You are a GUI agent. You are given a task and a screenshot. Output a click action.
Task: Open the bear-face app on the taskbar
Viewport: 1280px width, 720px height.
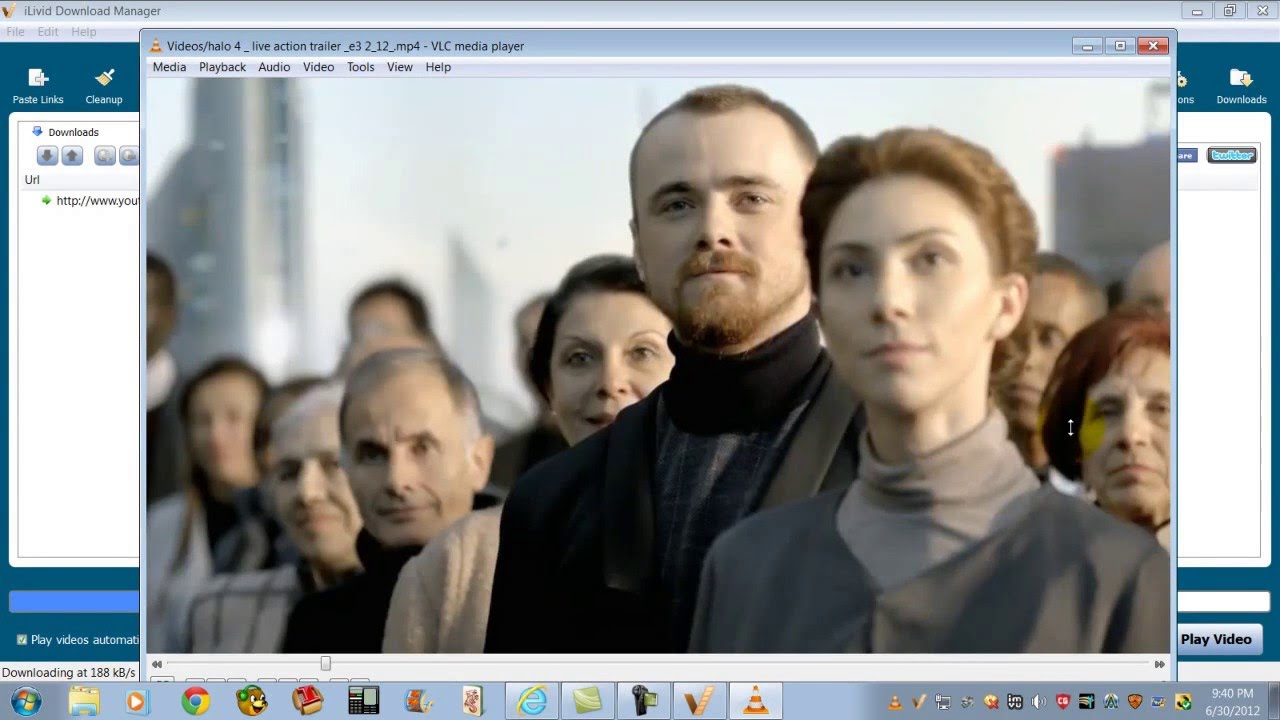252,701
